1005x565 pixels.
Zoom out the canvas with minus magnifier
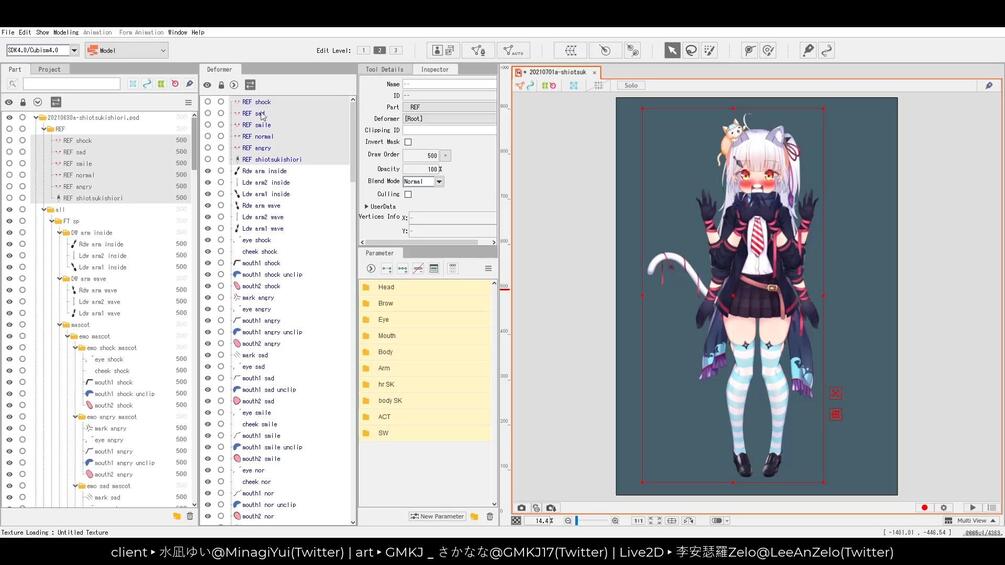pyautogui.click(x=568, y=521)
